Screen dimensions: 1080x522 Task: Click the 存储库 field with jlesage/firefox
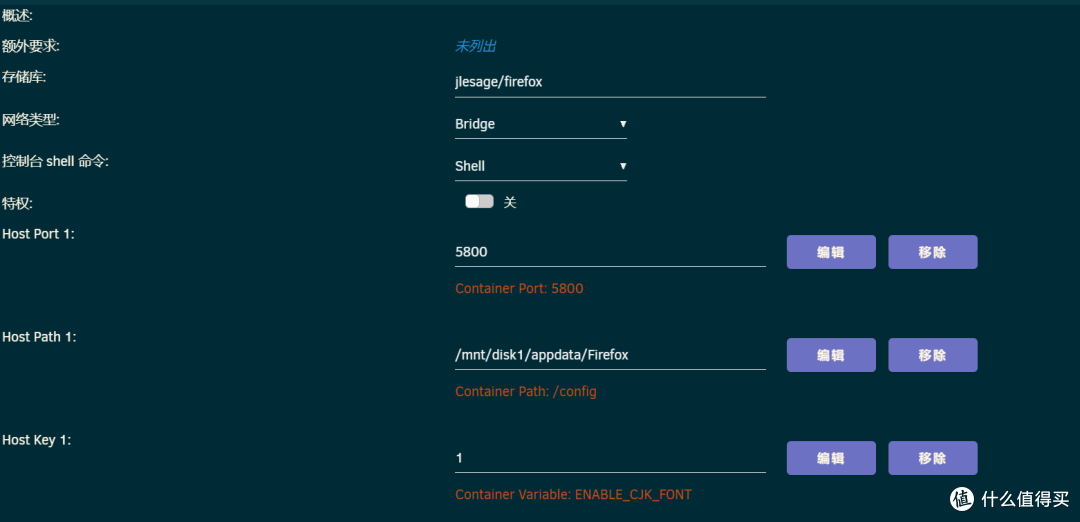tap(609, 82)
